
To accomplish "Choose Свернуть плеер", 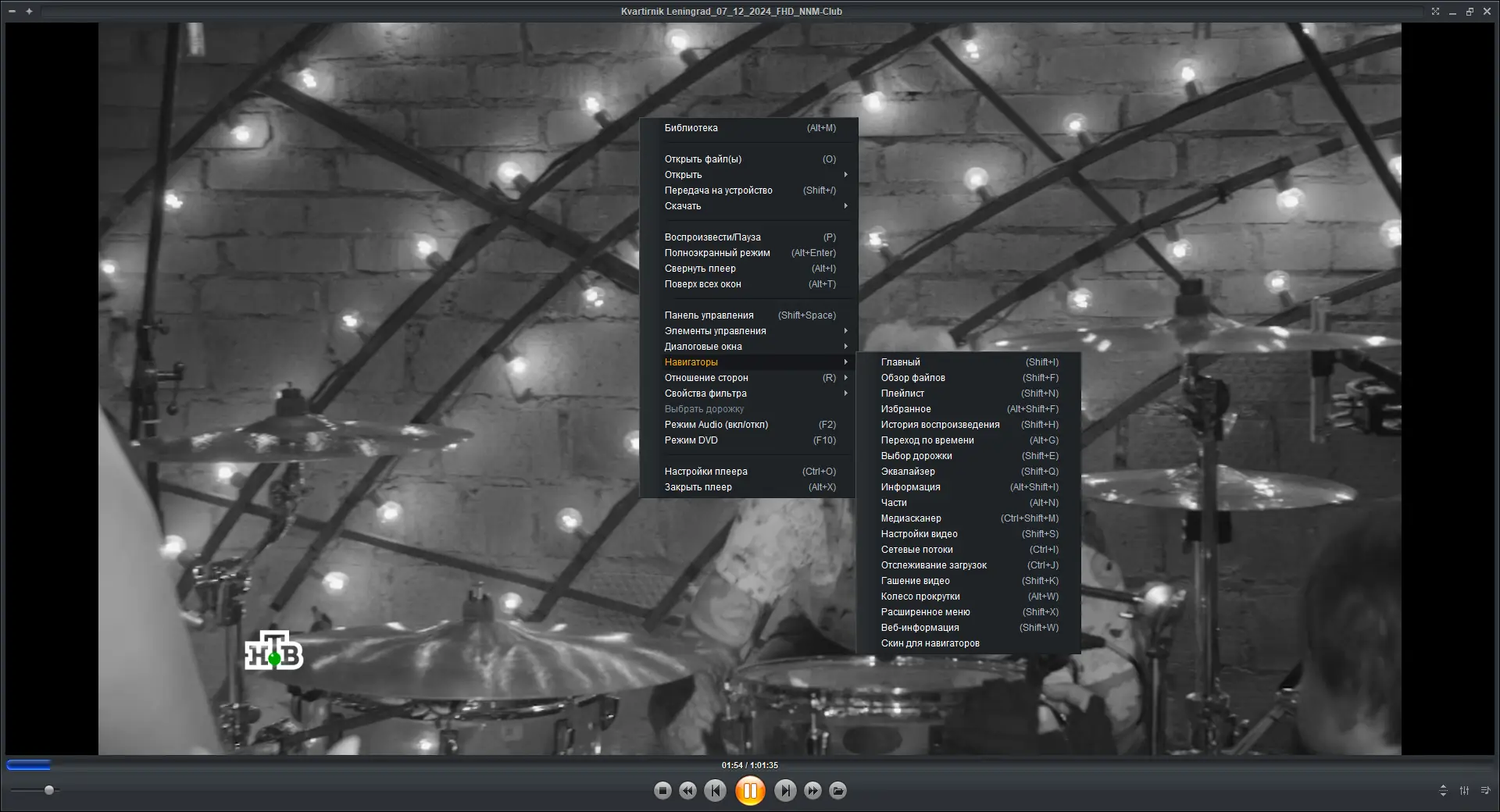I will coord(749,269).
